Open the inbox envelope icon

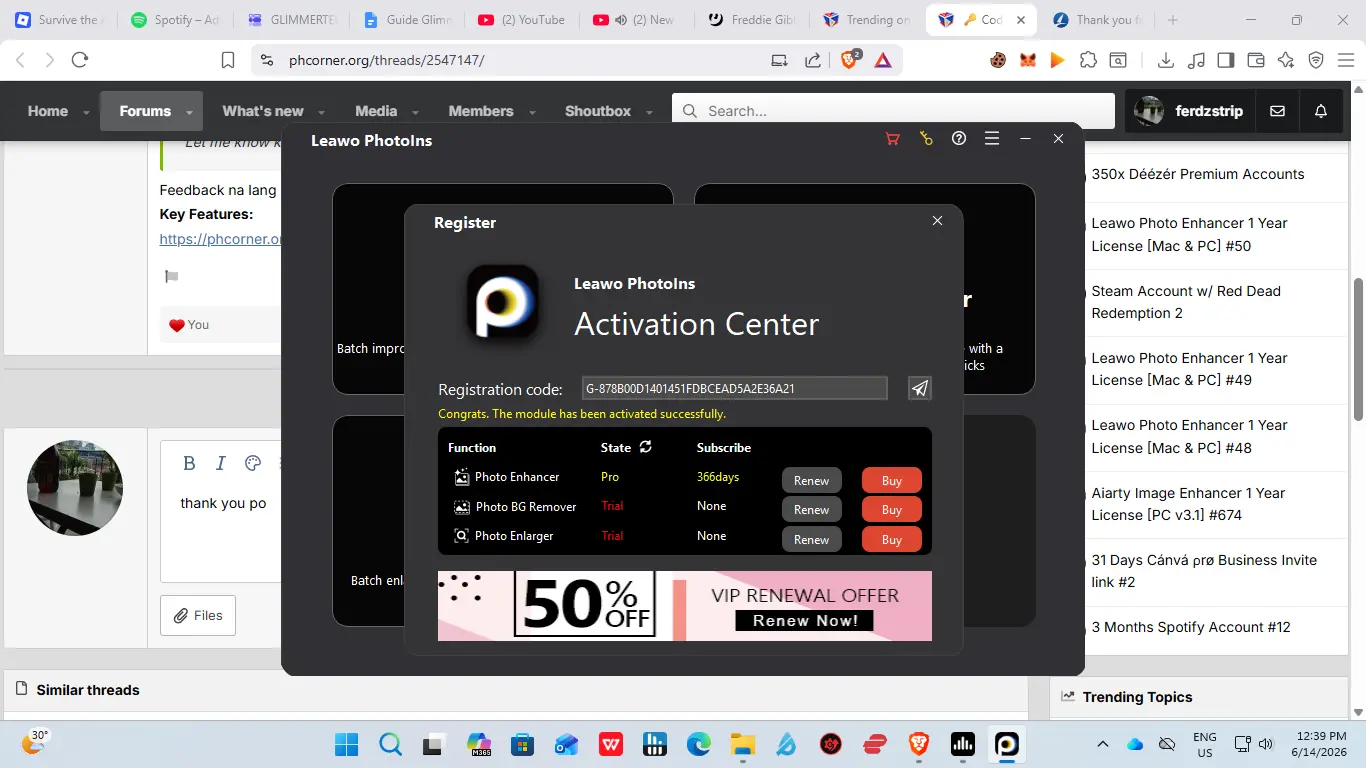1277,111
